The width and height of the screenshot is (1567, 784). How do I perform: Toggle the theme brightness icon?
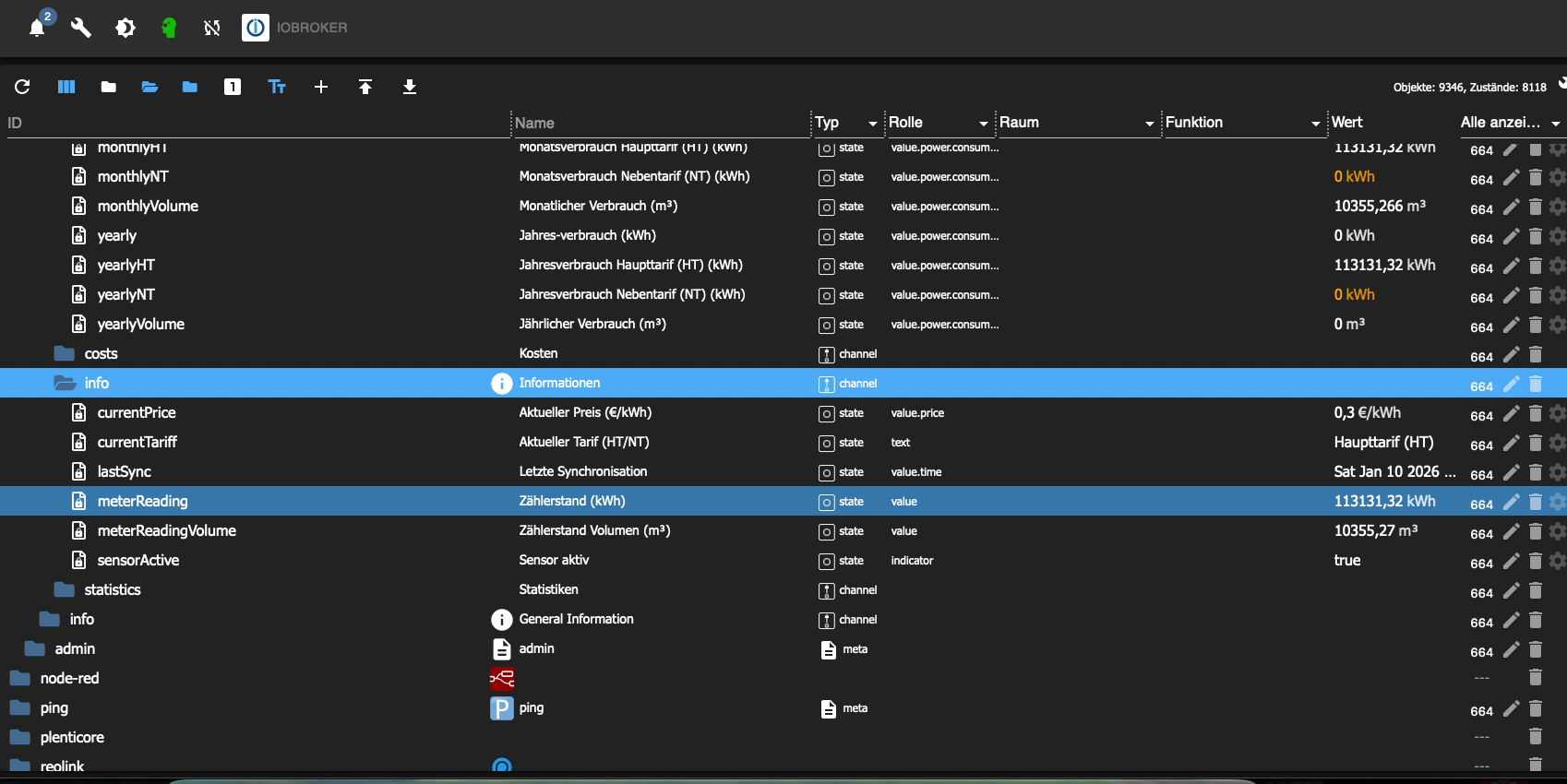pyautogui.click(x=126, y=28)
